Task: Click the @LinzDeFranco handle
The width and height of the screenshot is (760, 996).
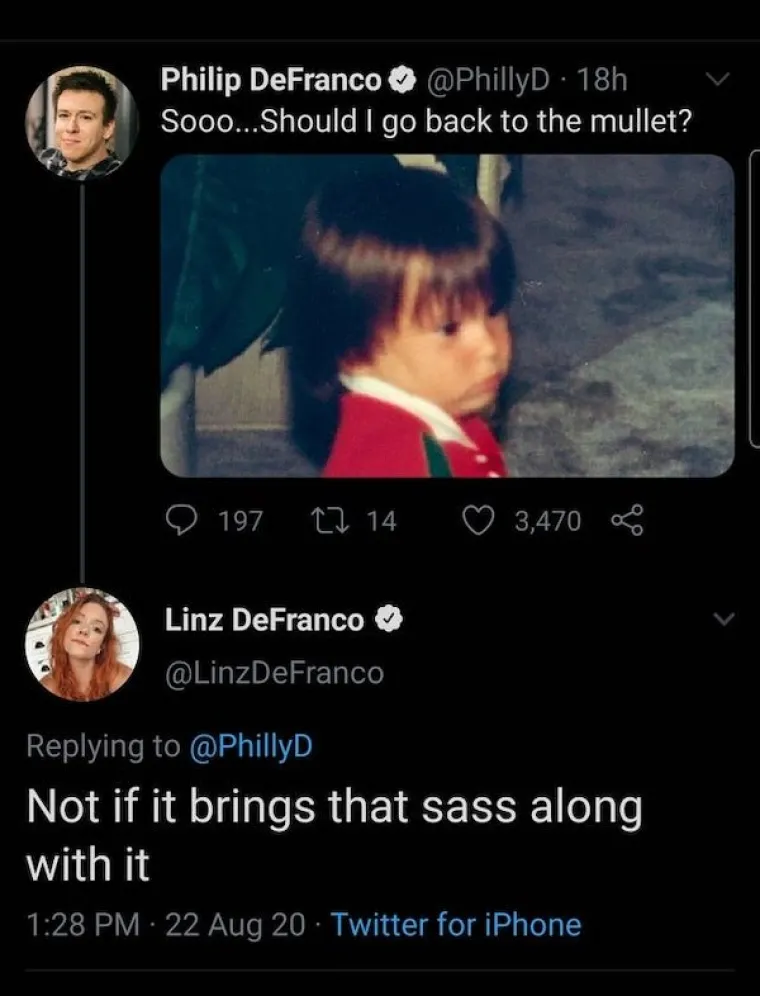Action: pos(273,673)
